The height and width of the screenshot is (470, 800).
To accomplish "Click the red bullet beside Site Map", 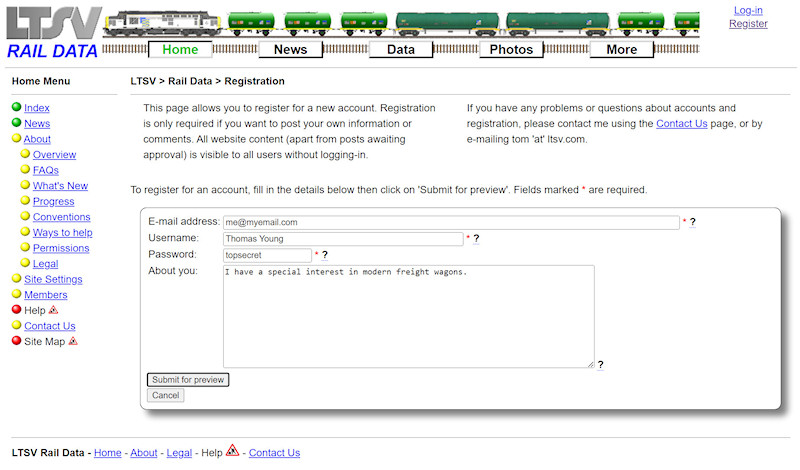I will pos(16,341).
